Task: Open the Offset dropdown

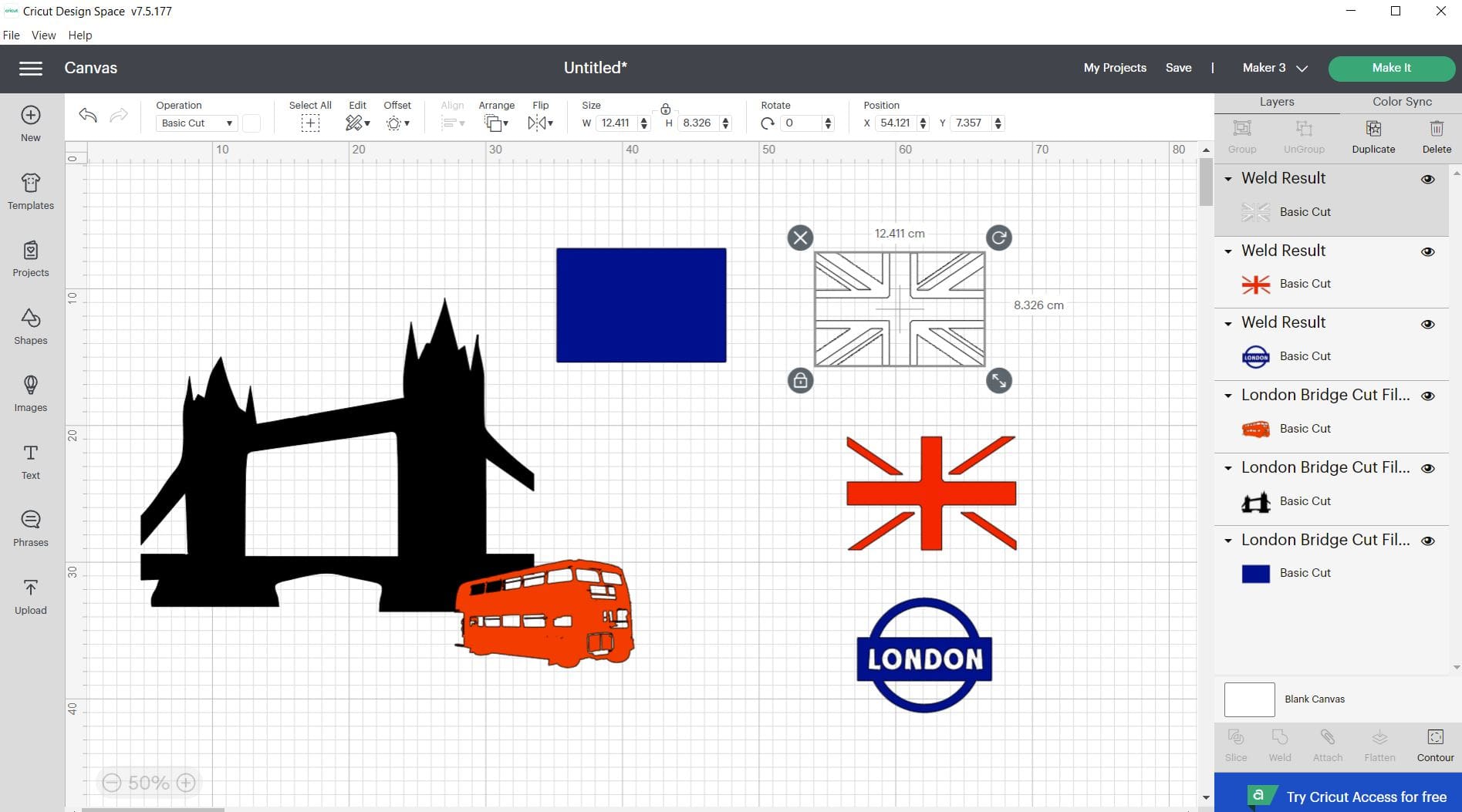Action: pos(398,123)
